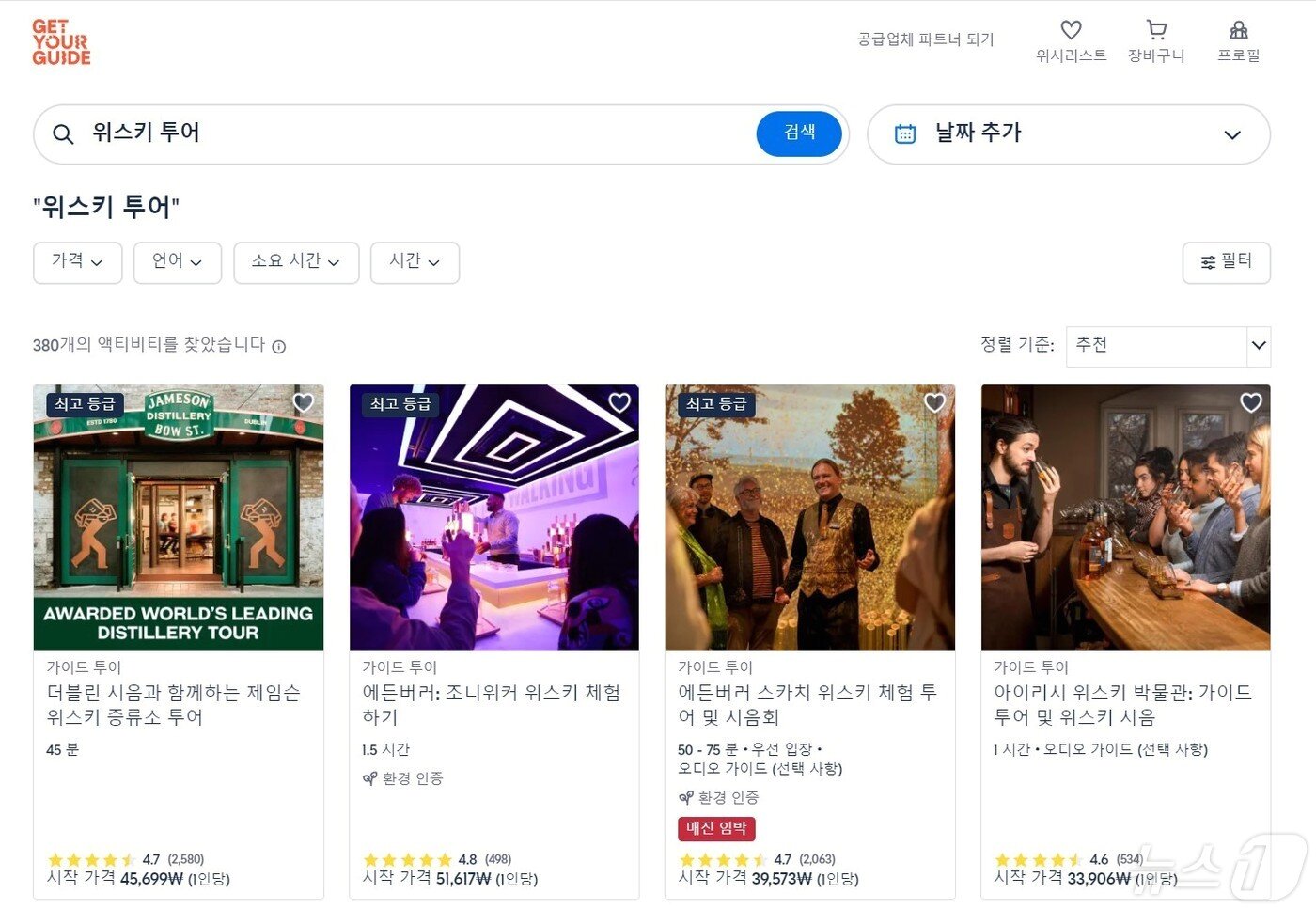Open the 가격 filter dropdown

[77, 262]
